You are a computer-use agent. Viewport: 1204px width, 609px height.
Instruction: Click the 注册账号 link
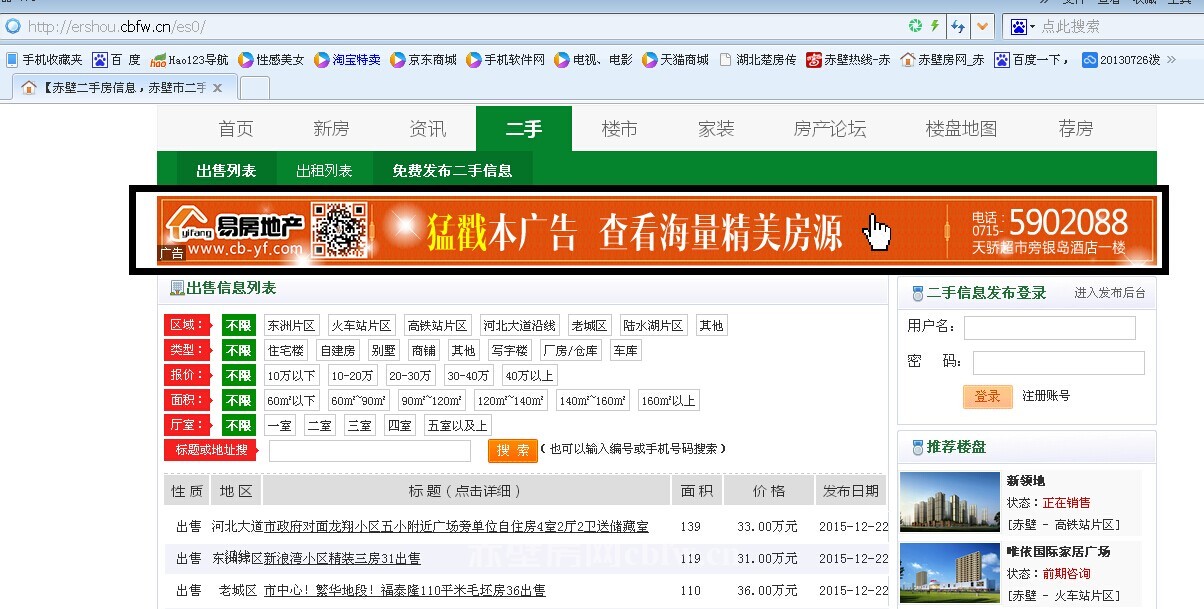coord(1046,396)
